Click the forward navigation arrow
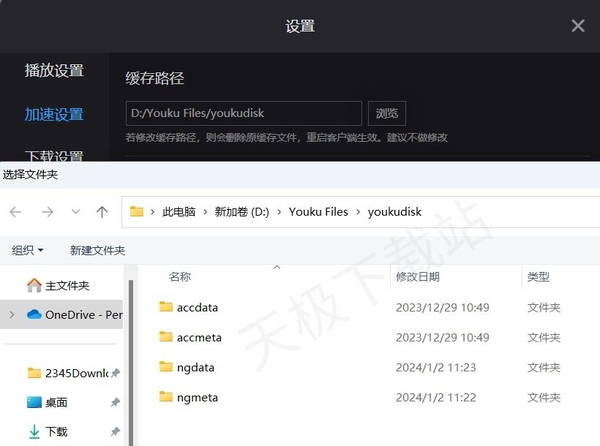Screen dimensions: 600x446 pos(47,212)
